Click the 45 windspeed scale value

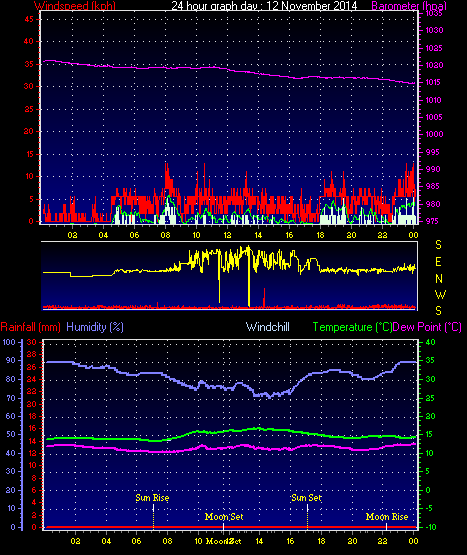pyautogui.click(x=29, y=19)
